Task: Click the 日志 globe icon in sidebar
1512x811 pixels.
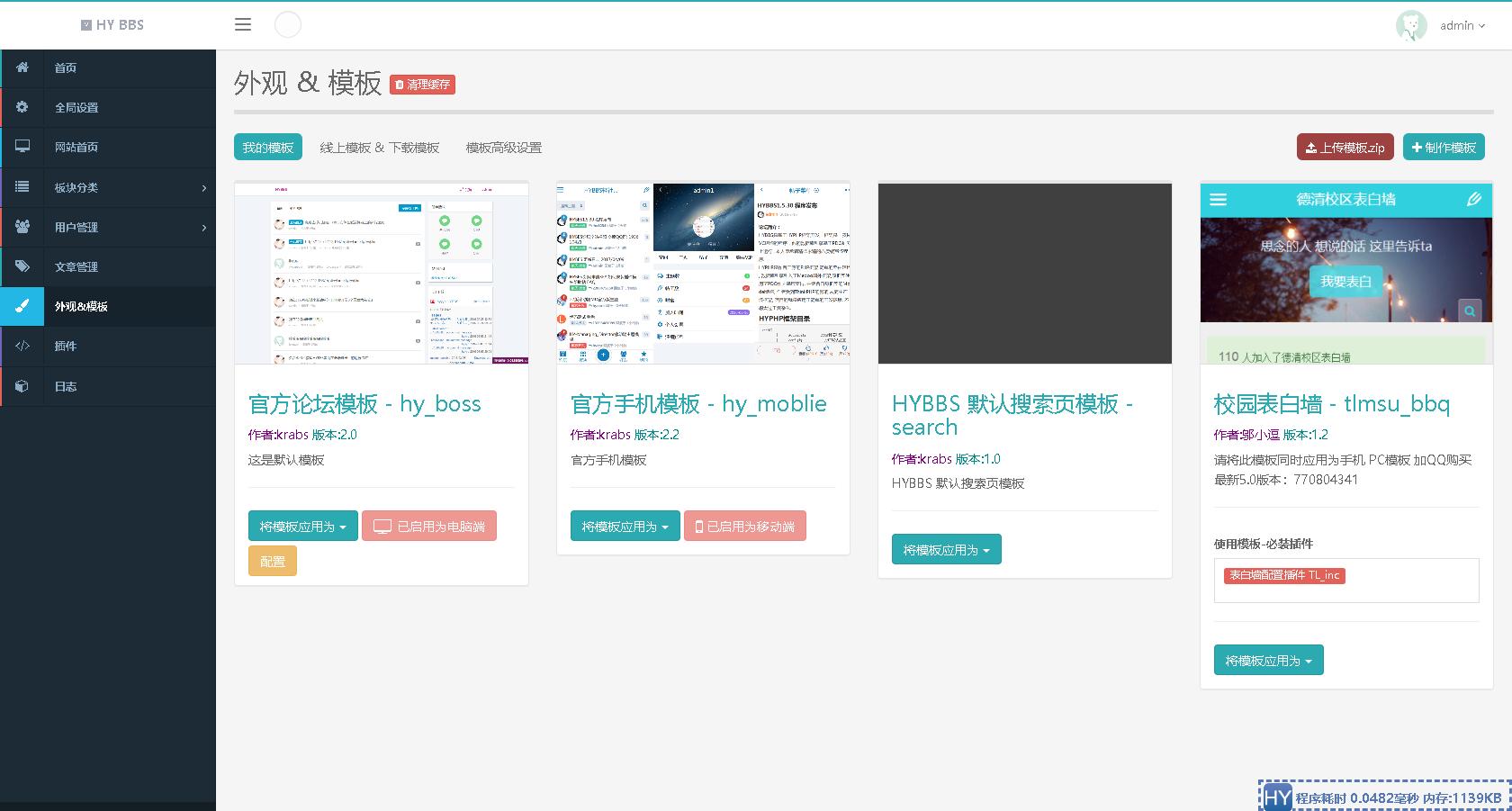Action: (x=22, y=386)
